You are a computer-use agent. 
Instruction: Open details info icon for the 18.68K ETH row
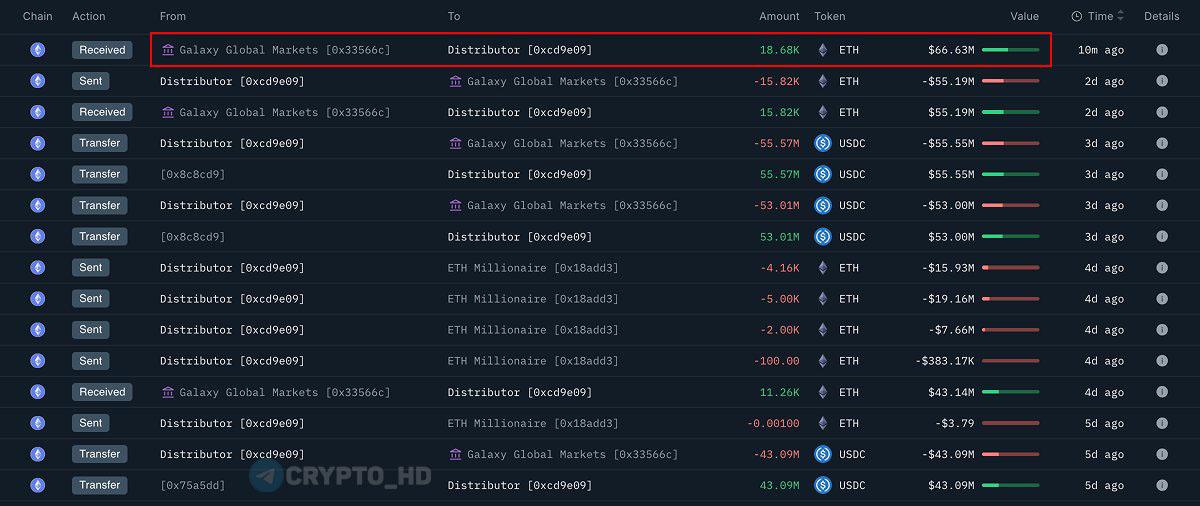pyautogui.click(x=1161, y=50)
